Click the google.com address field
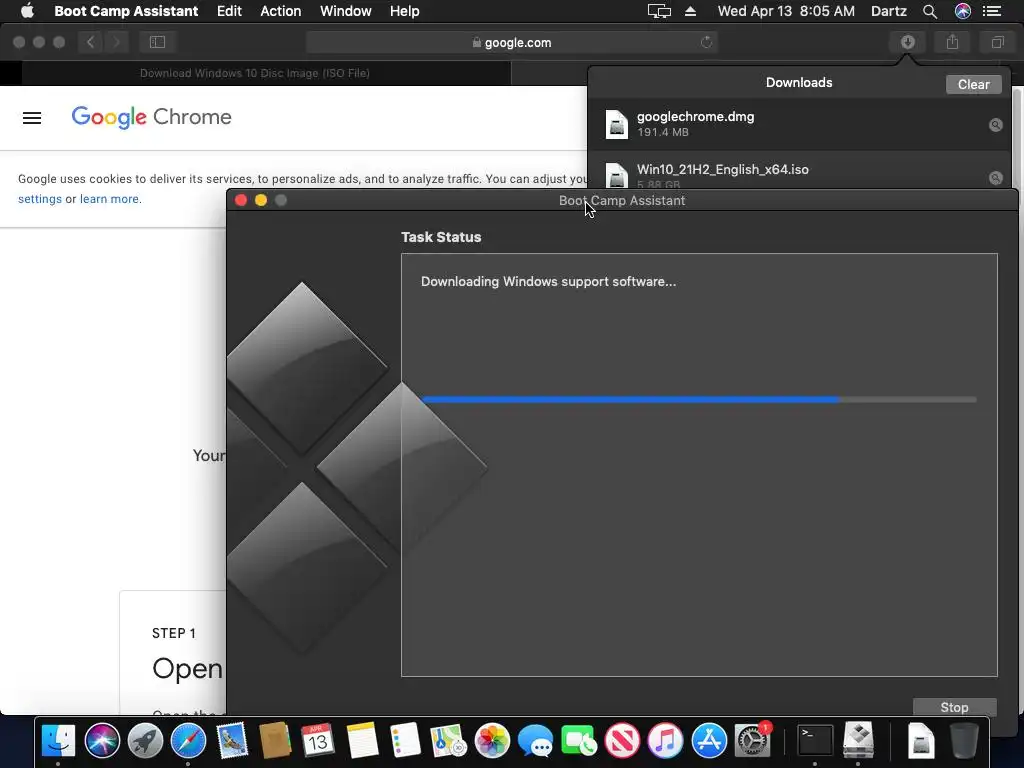 511,42
